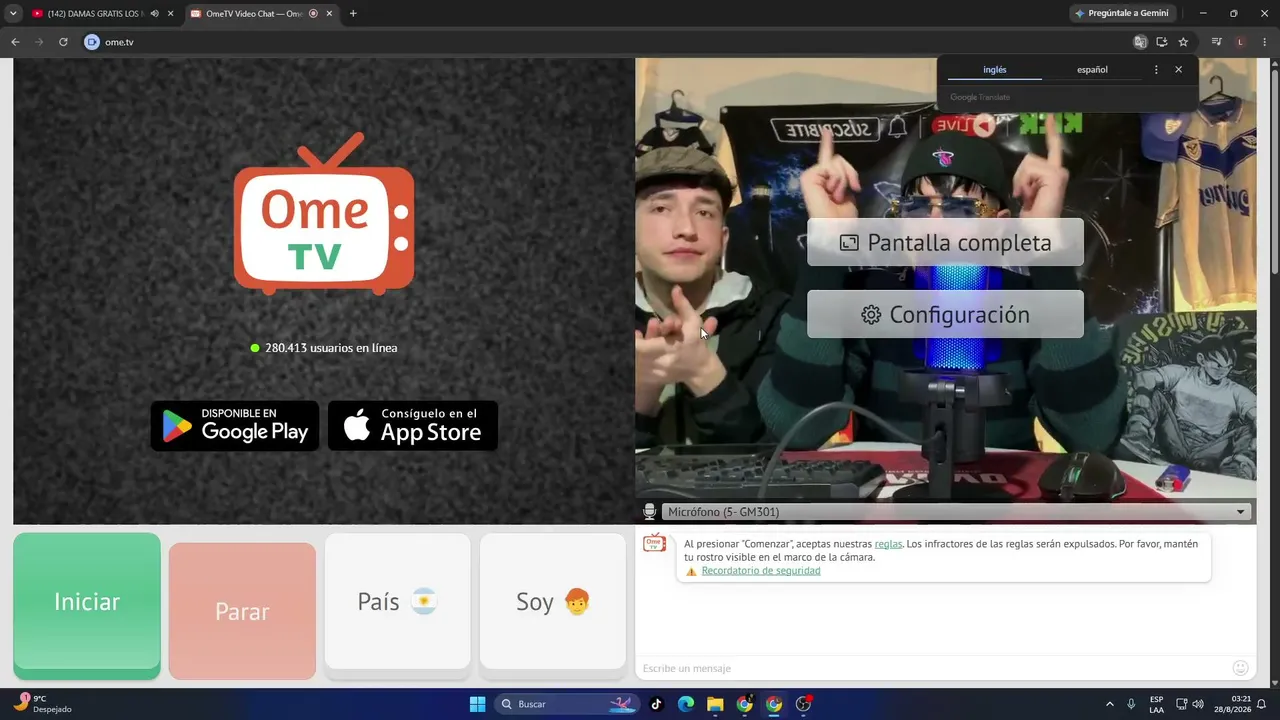Open the País country selector
The width and height of the screenshot is (1280, 720).
[397, 601]
